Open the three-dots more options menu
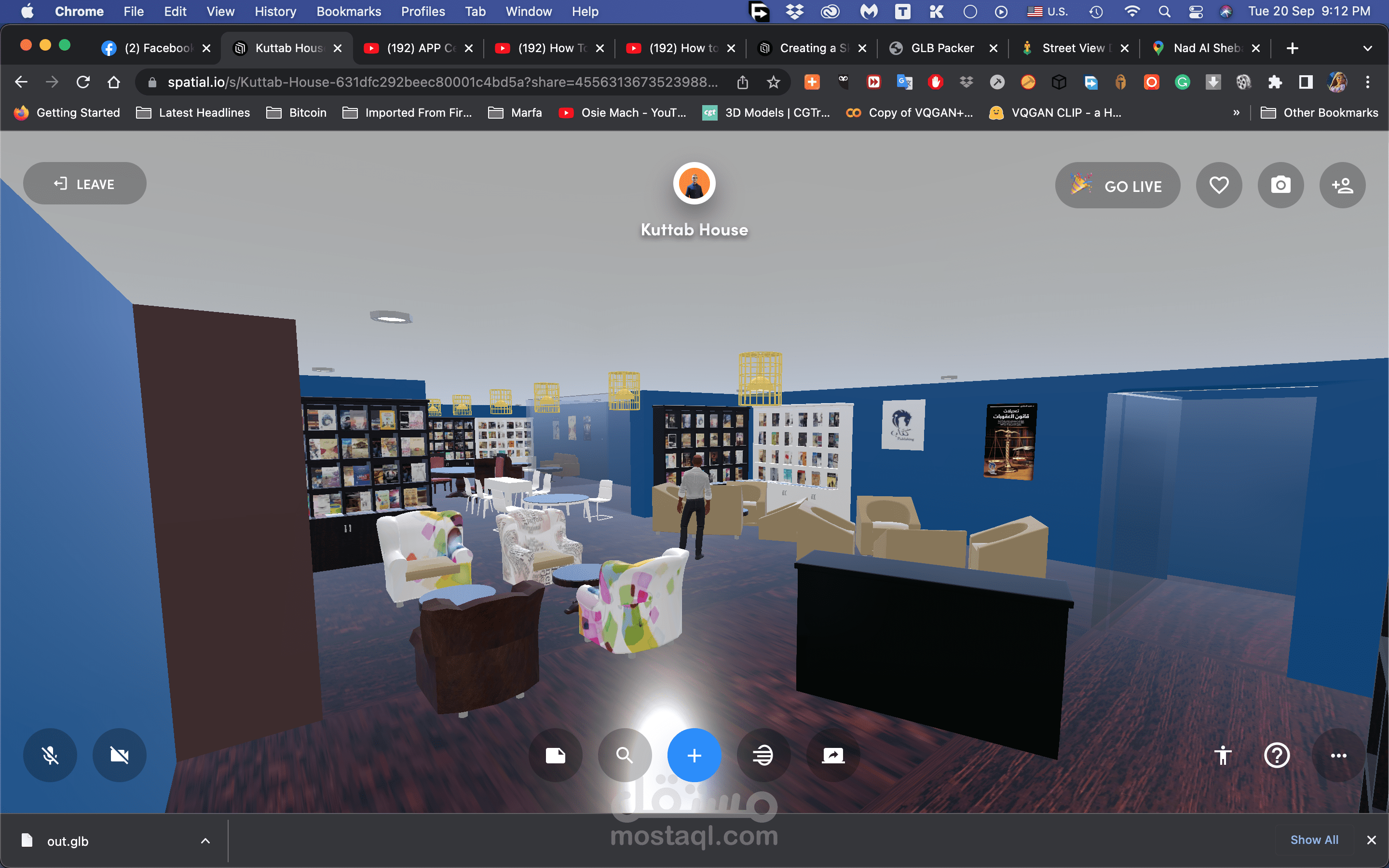Screen dimensions: 1389x868 (1338, 756)
